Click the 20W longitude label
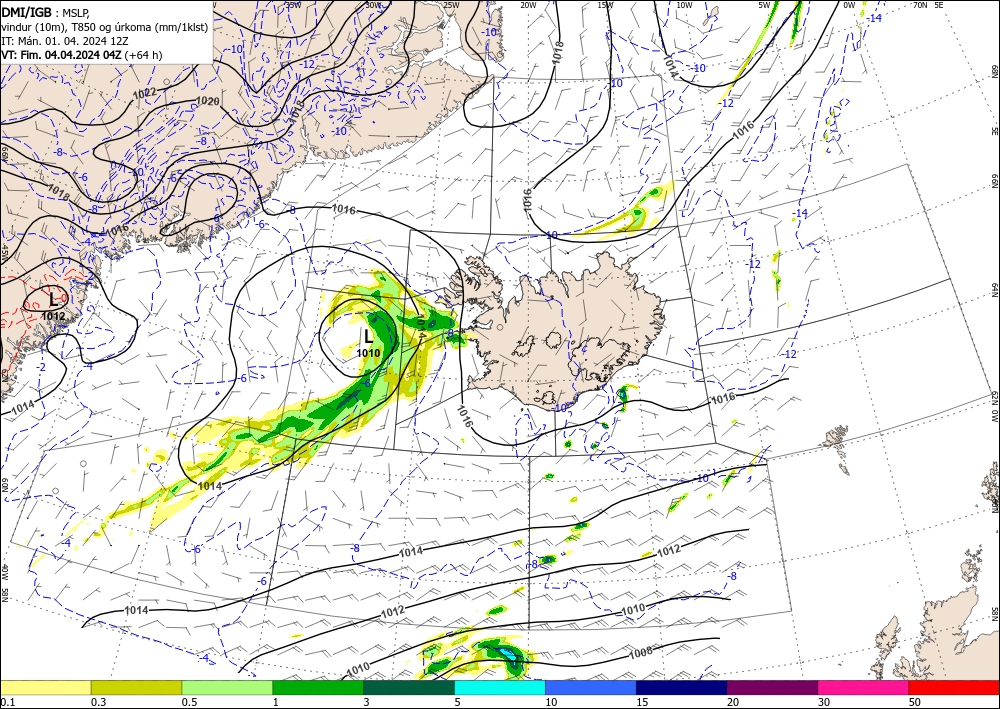Screen dimensions: 1000x709 [528, 5]
